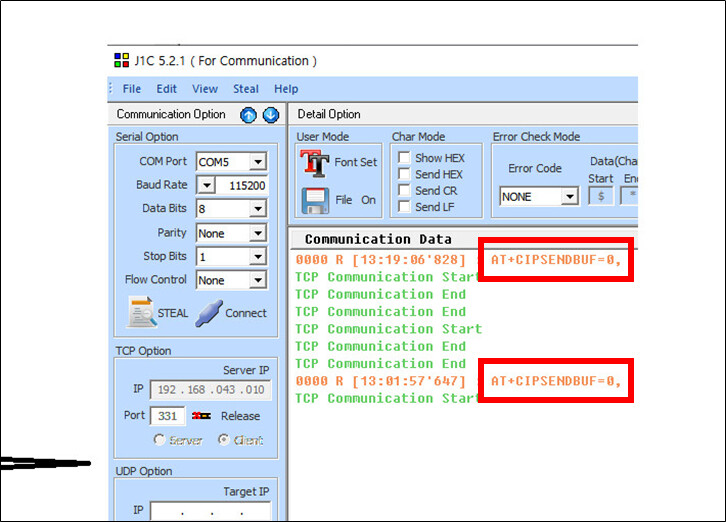Click the Release button label

click(x=240, y=416)
